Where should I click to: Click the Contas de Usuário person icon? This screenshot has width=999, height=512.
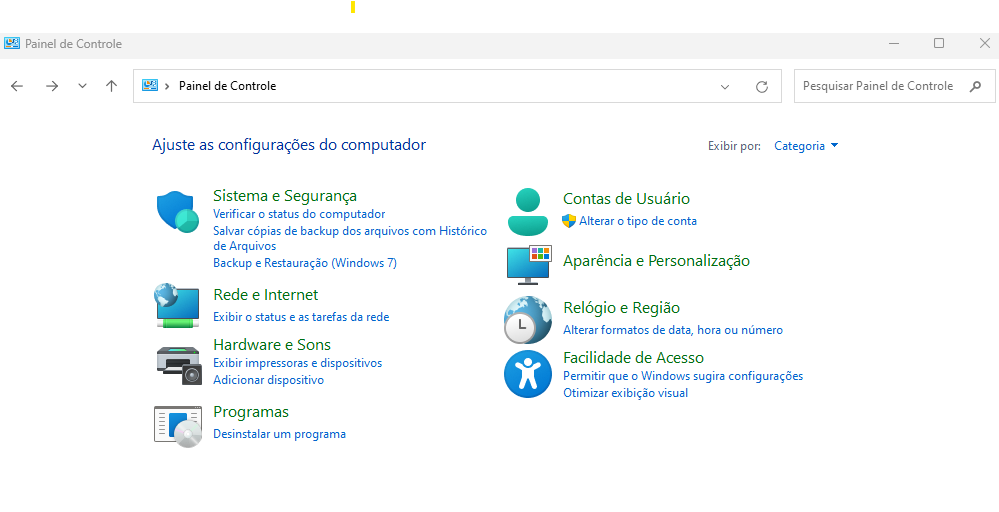(x=527, y=211)
